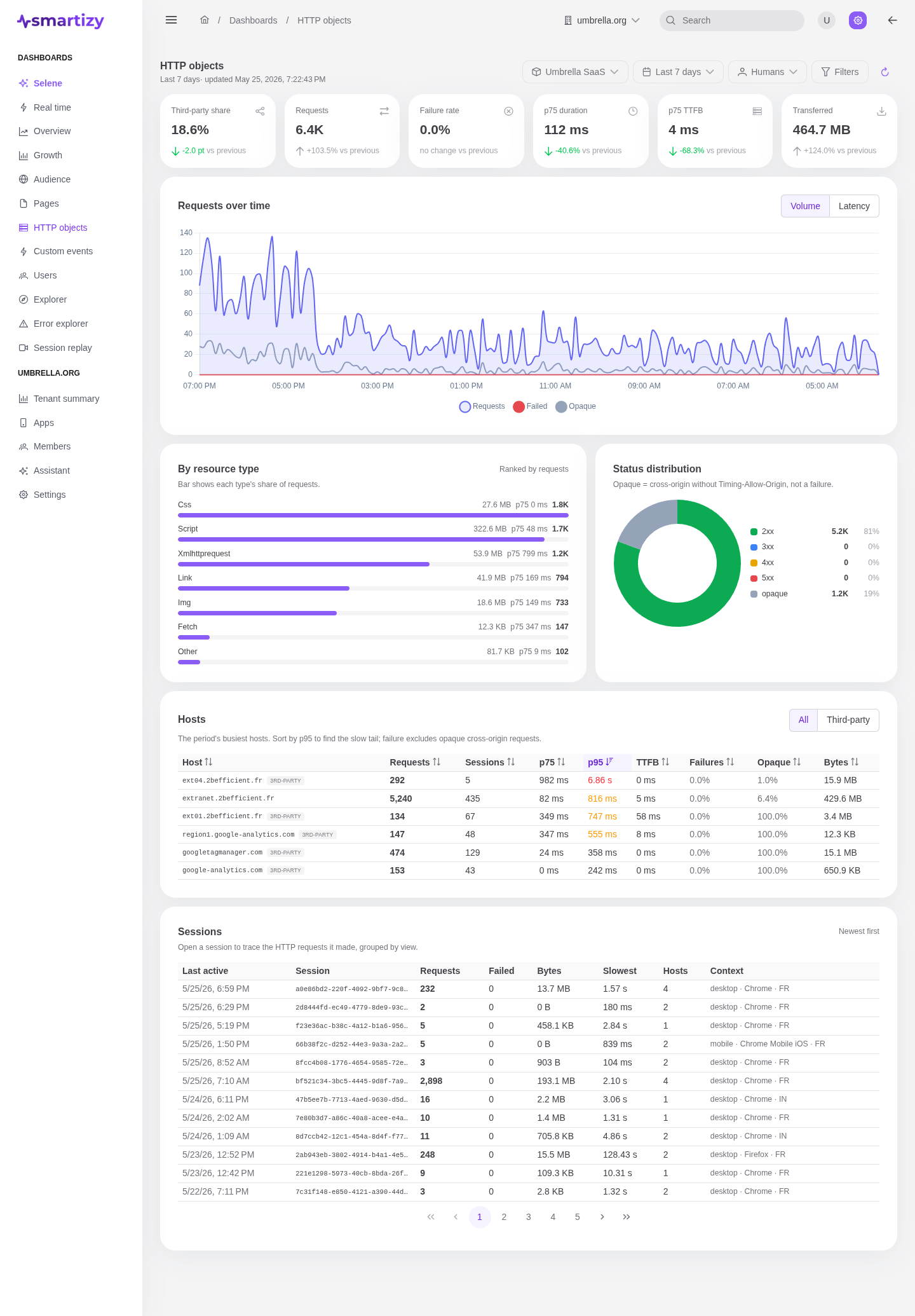915x1316 pixels.
Task: Go to the first sessions page
Action: 431,1217
